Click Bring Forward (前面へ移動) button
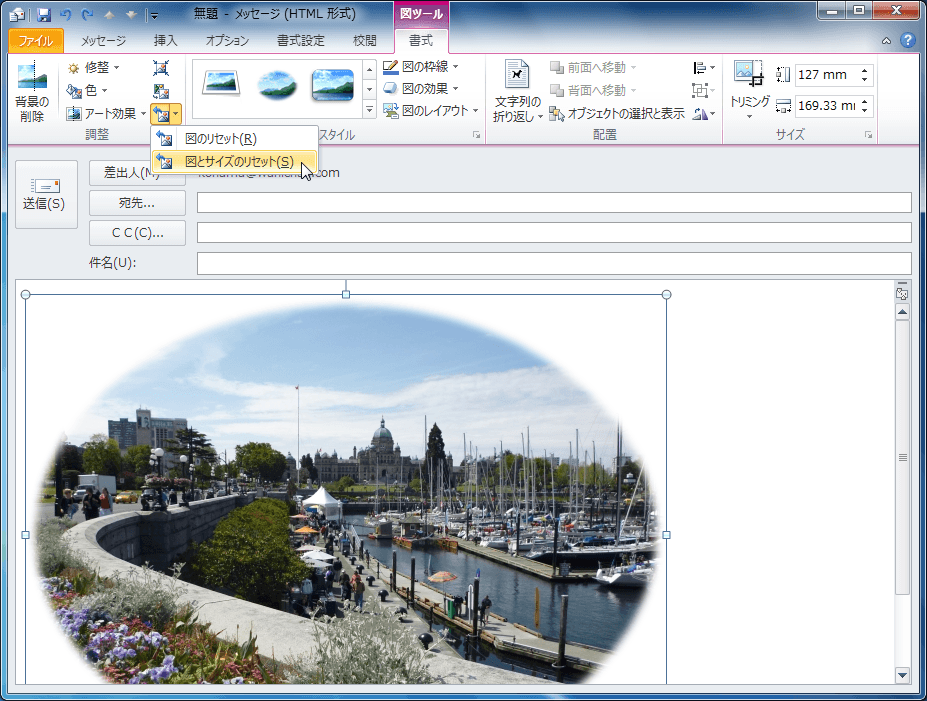The width and height of the screenshot is (927, 701). [x=593, y=68]
